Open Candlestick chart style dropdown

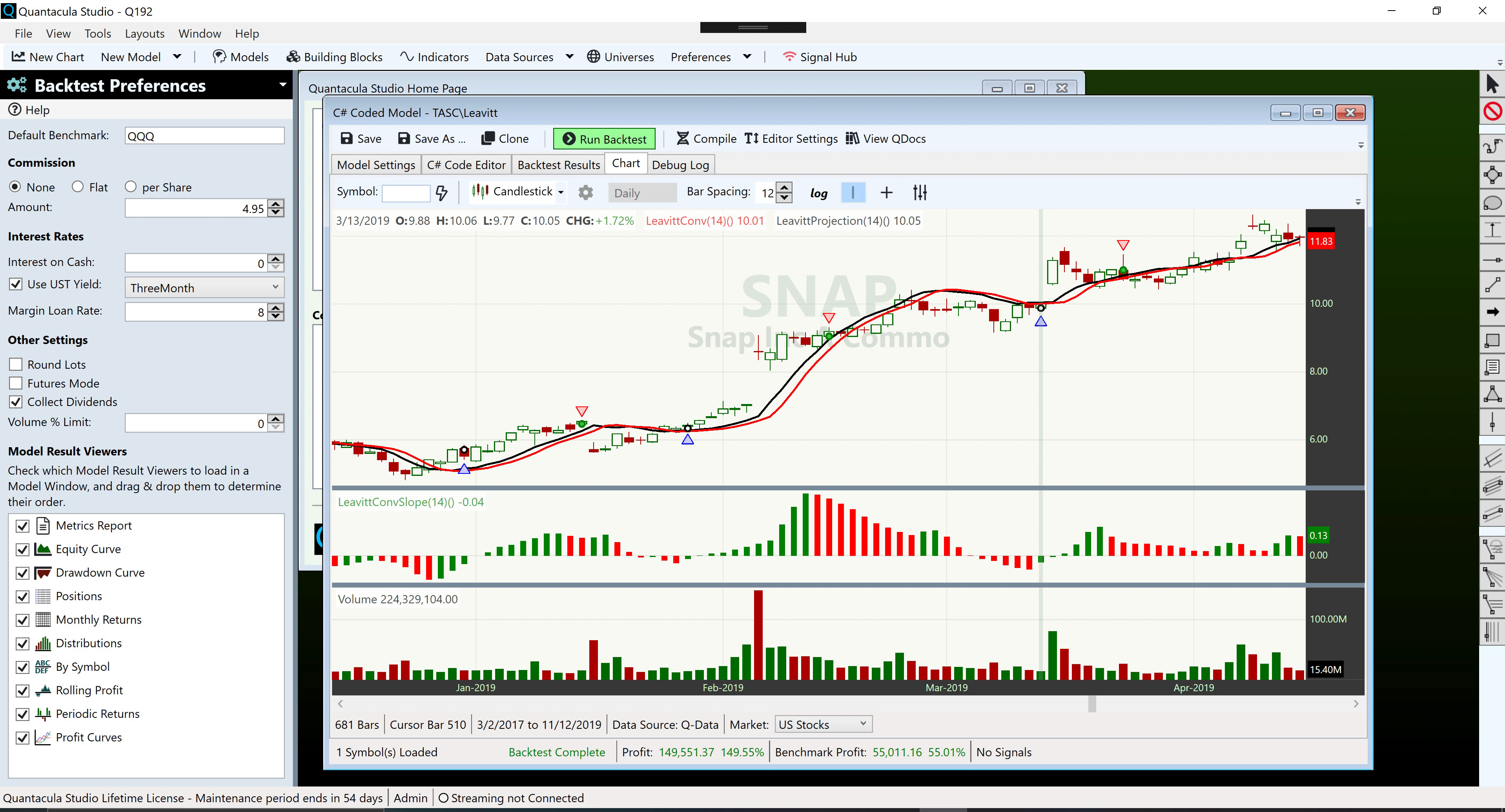560,192
